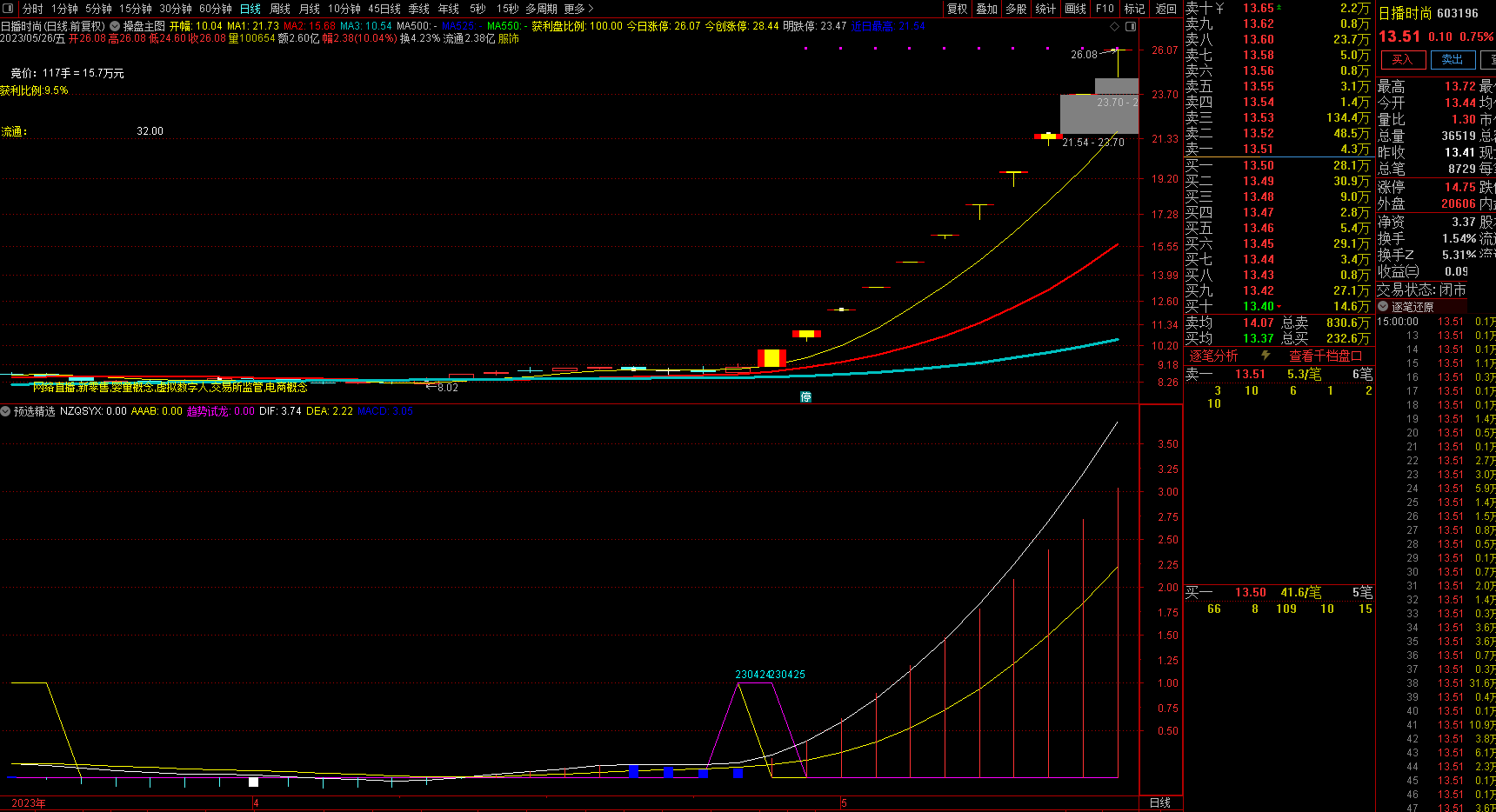
Task: Switch to the 周线 weekly period tab
Action: pos(280,9)
